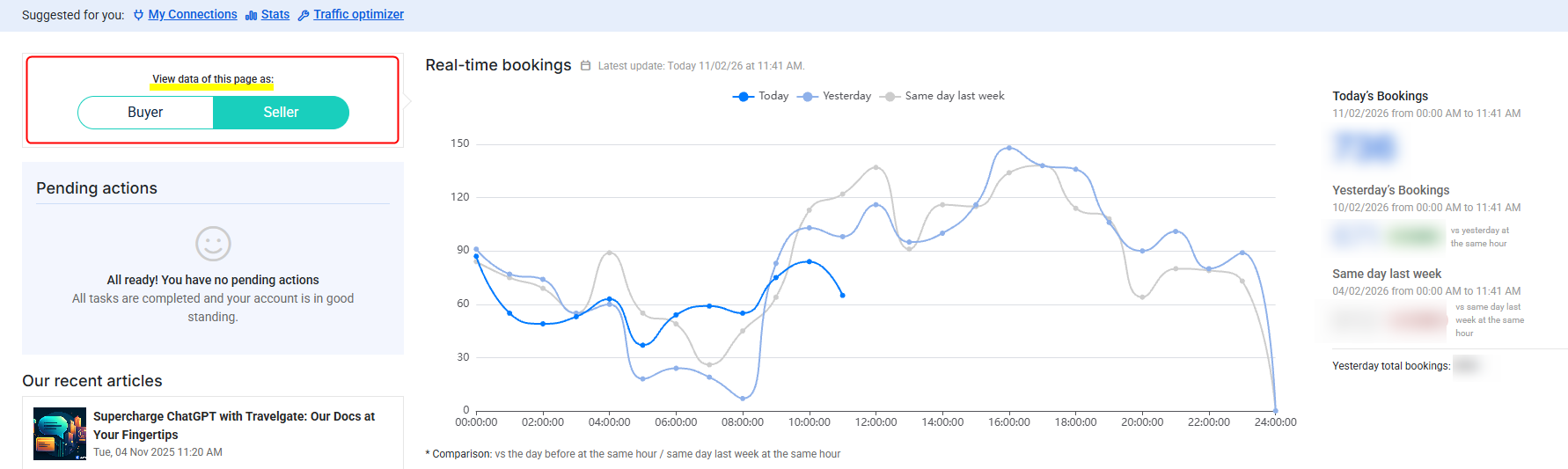Open the My Connections link
This screenshot has height=469, width=1568.
pyautogui.click(x=193, y=14)
